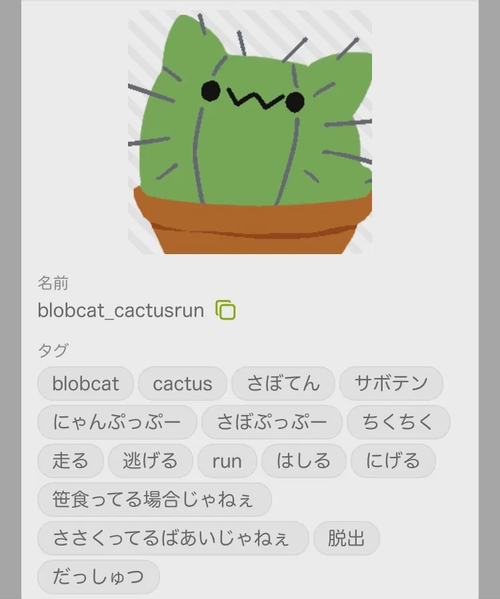Select the cactus tag

coord(183,384)
